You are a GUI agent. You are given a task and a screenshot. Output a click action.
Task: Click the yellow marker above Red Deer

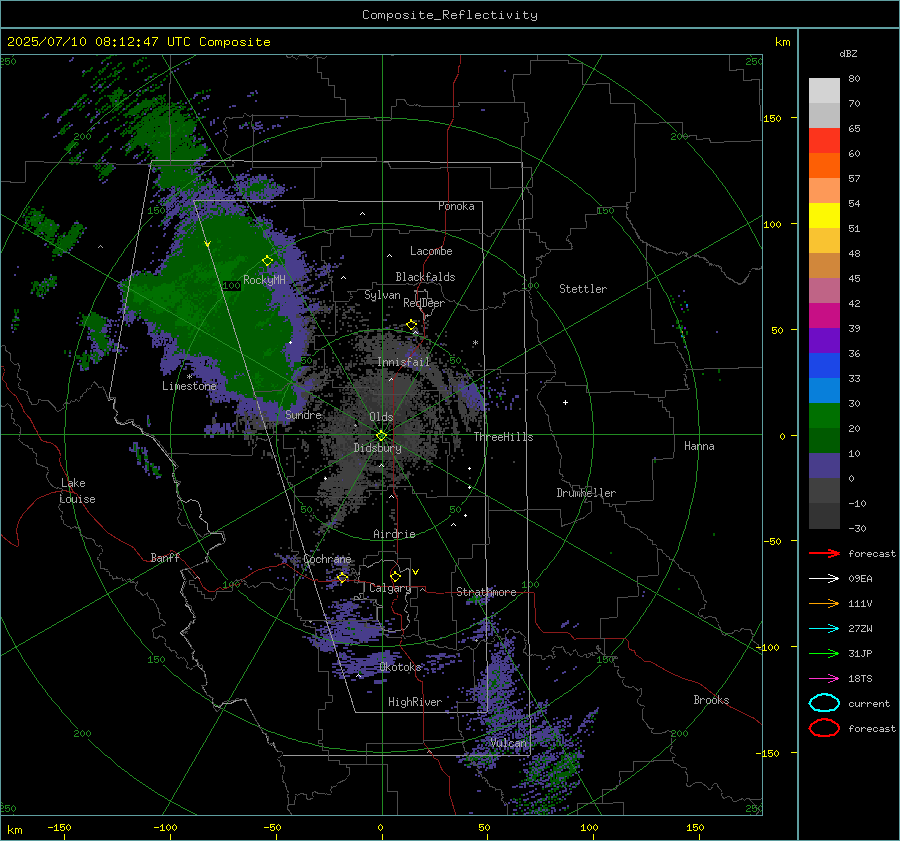pos(412,325)
